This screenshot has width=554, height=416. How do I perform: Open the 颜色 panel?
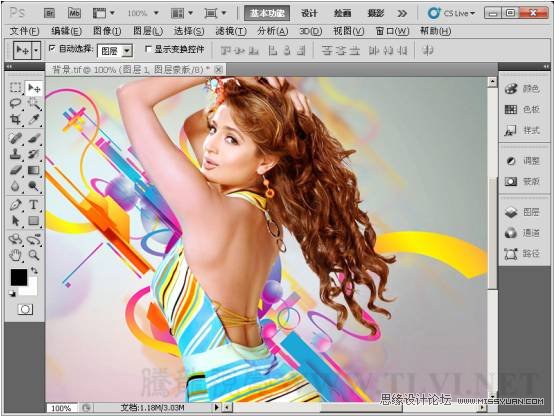pos(522,89)
